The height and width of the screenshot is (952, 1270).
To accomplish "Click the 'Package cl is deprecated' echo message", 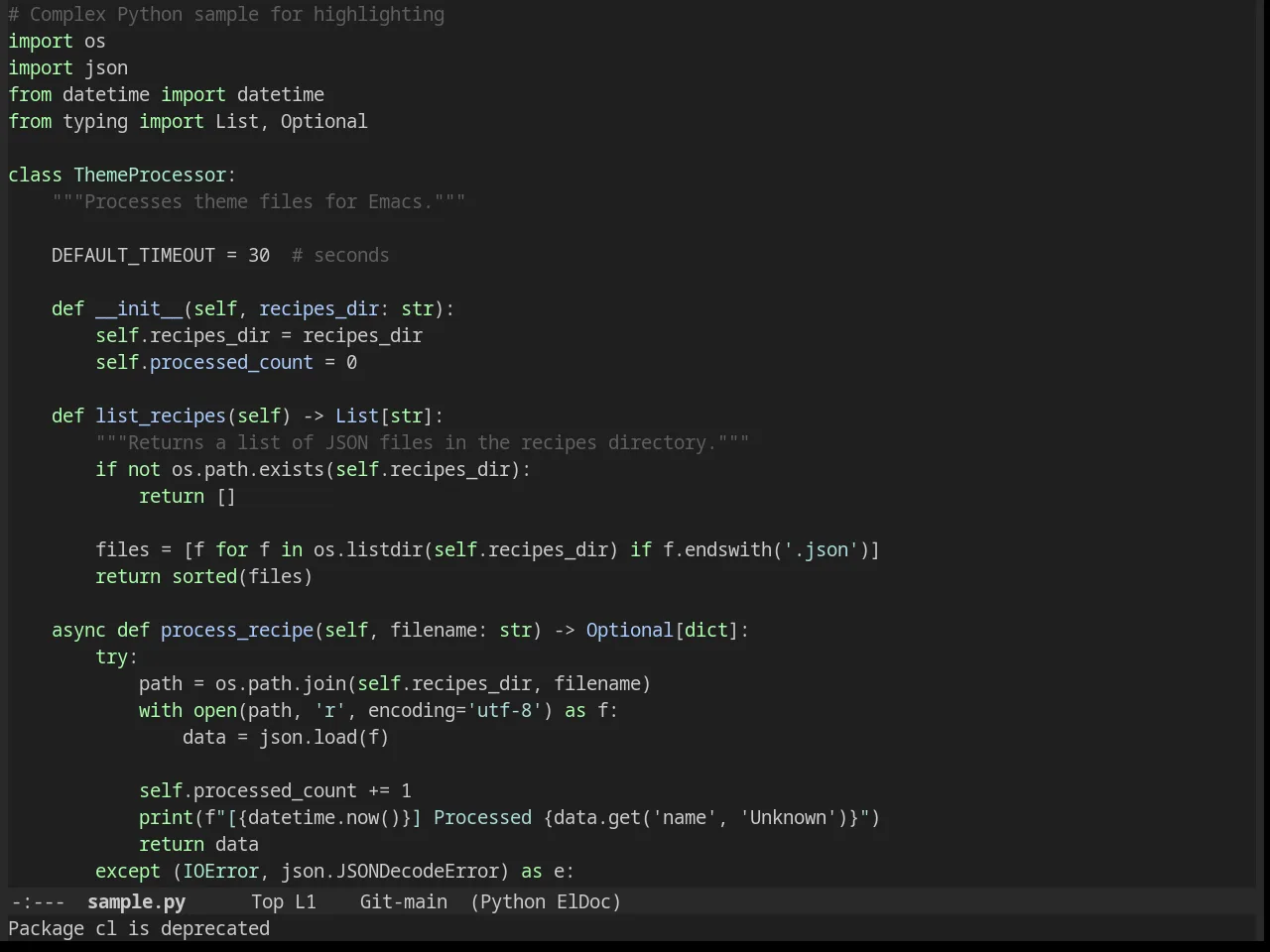I will [x=139, y=928].
